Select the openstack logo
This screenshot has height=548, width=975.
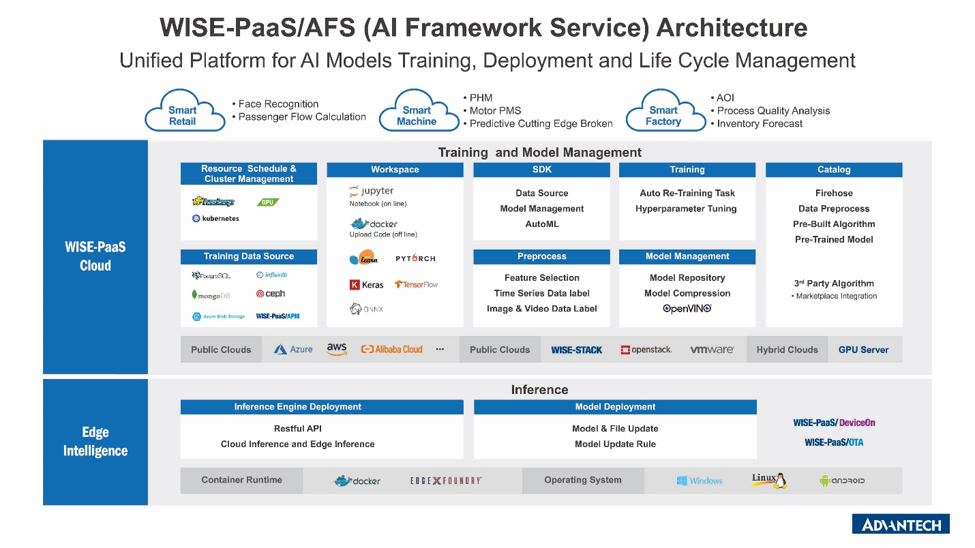click(x=646, y=350)
